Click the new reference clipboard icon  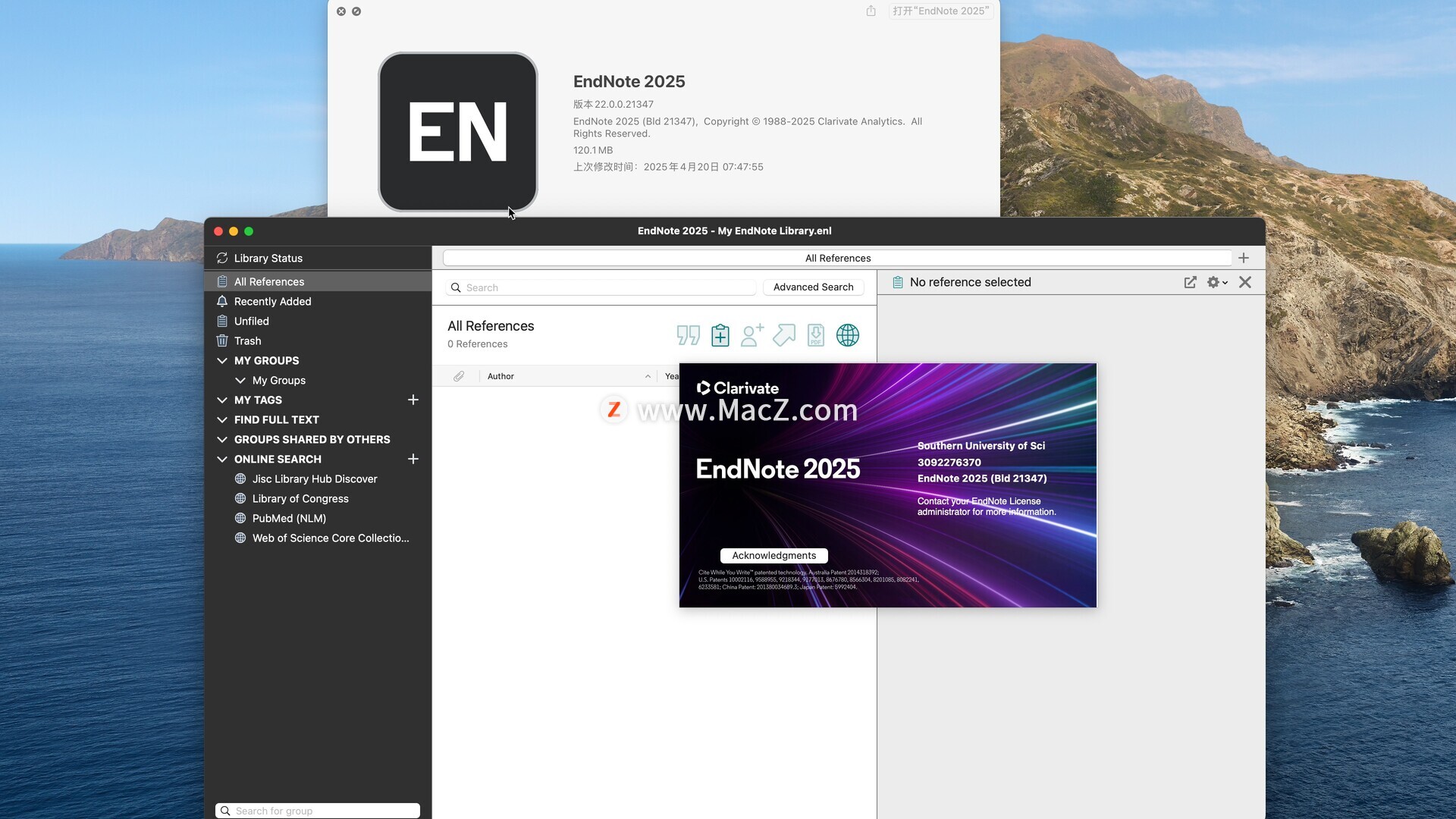coord(720,335)
